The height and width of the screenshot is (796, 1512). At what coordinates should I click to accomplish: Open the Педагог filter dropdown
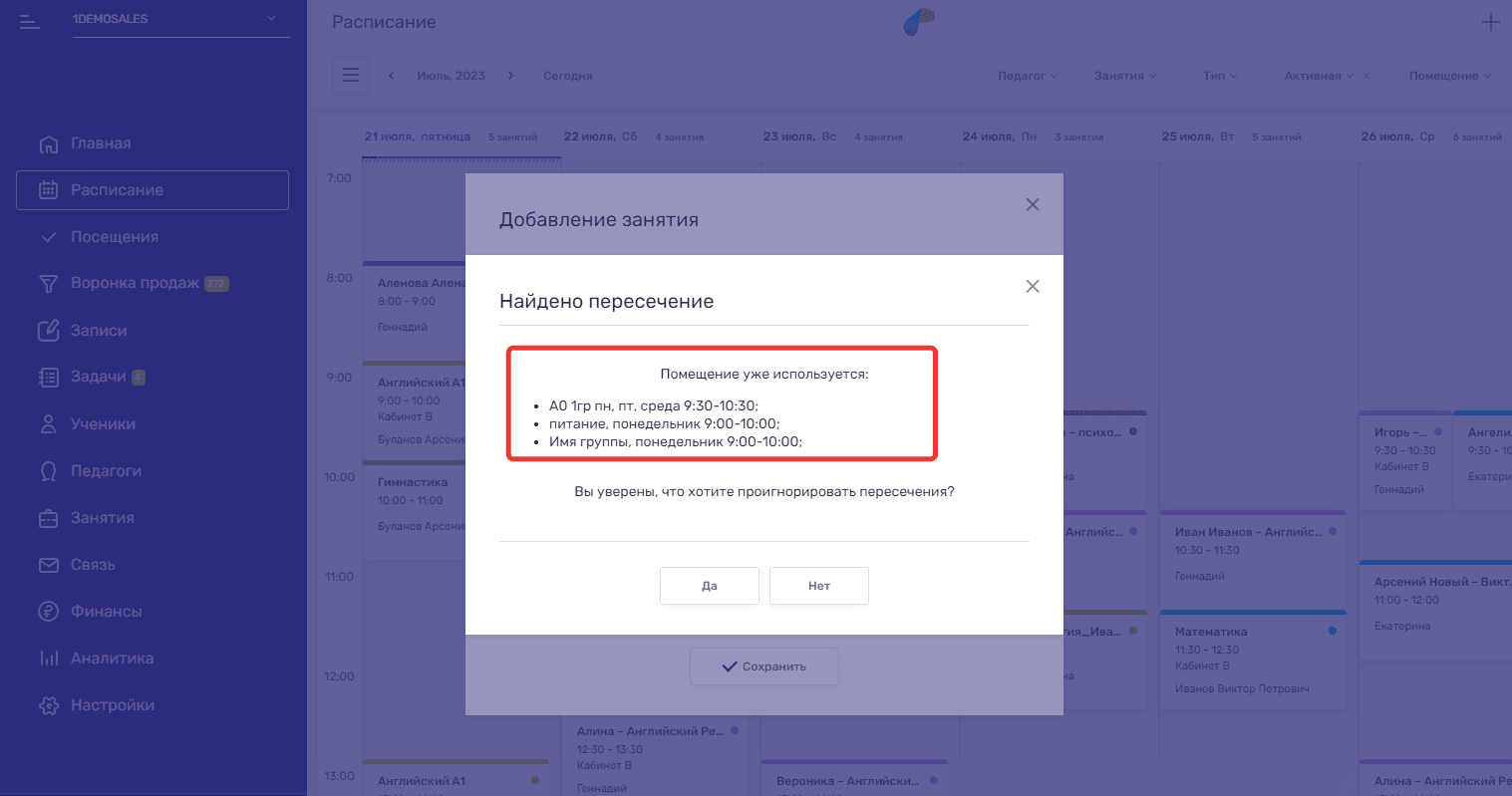pyautogui.click(x=1028, y=76)
